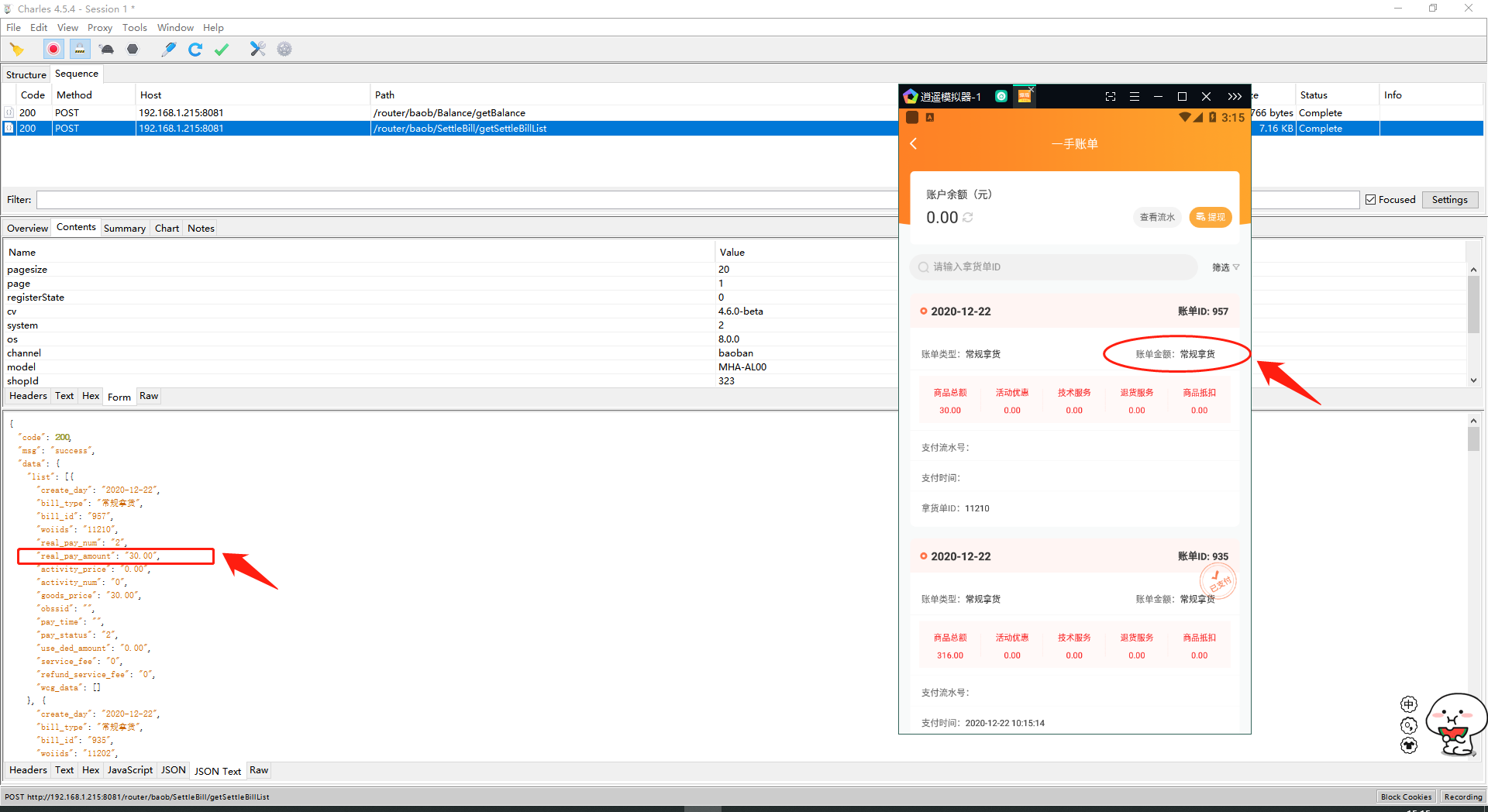Screen dimensions: 1488x812
Task: Switch to the Structure tab
Action: (x=26, y=75)
